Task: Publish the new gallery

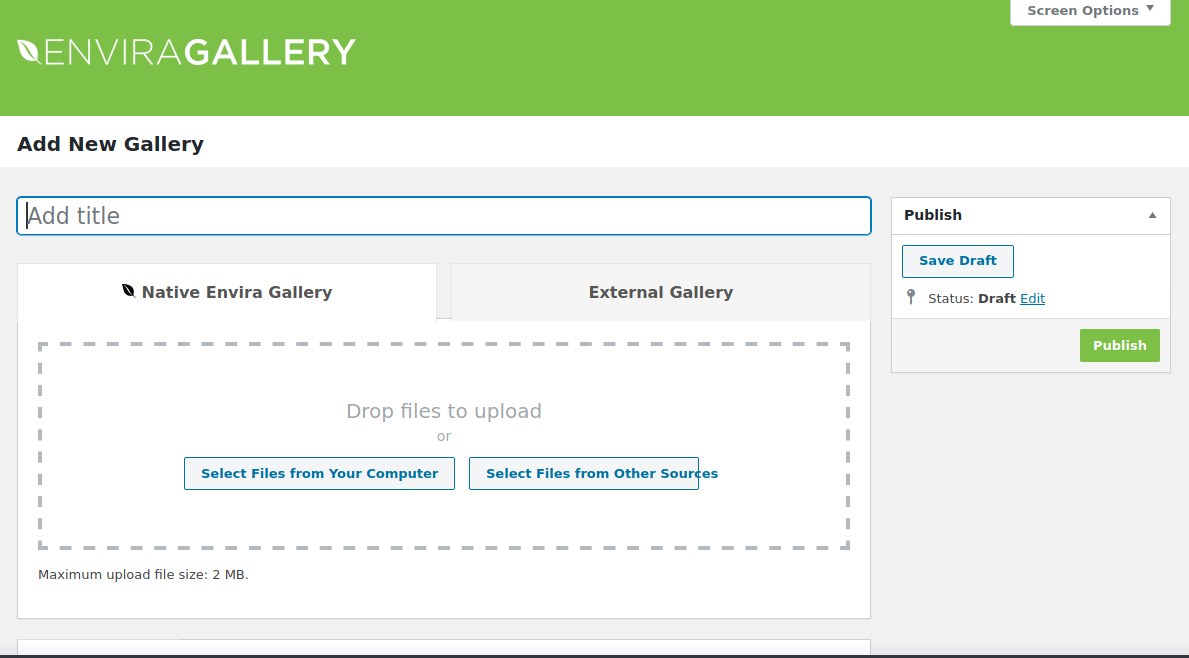Action: [x=1119, y=344]
